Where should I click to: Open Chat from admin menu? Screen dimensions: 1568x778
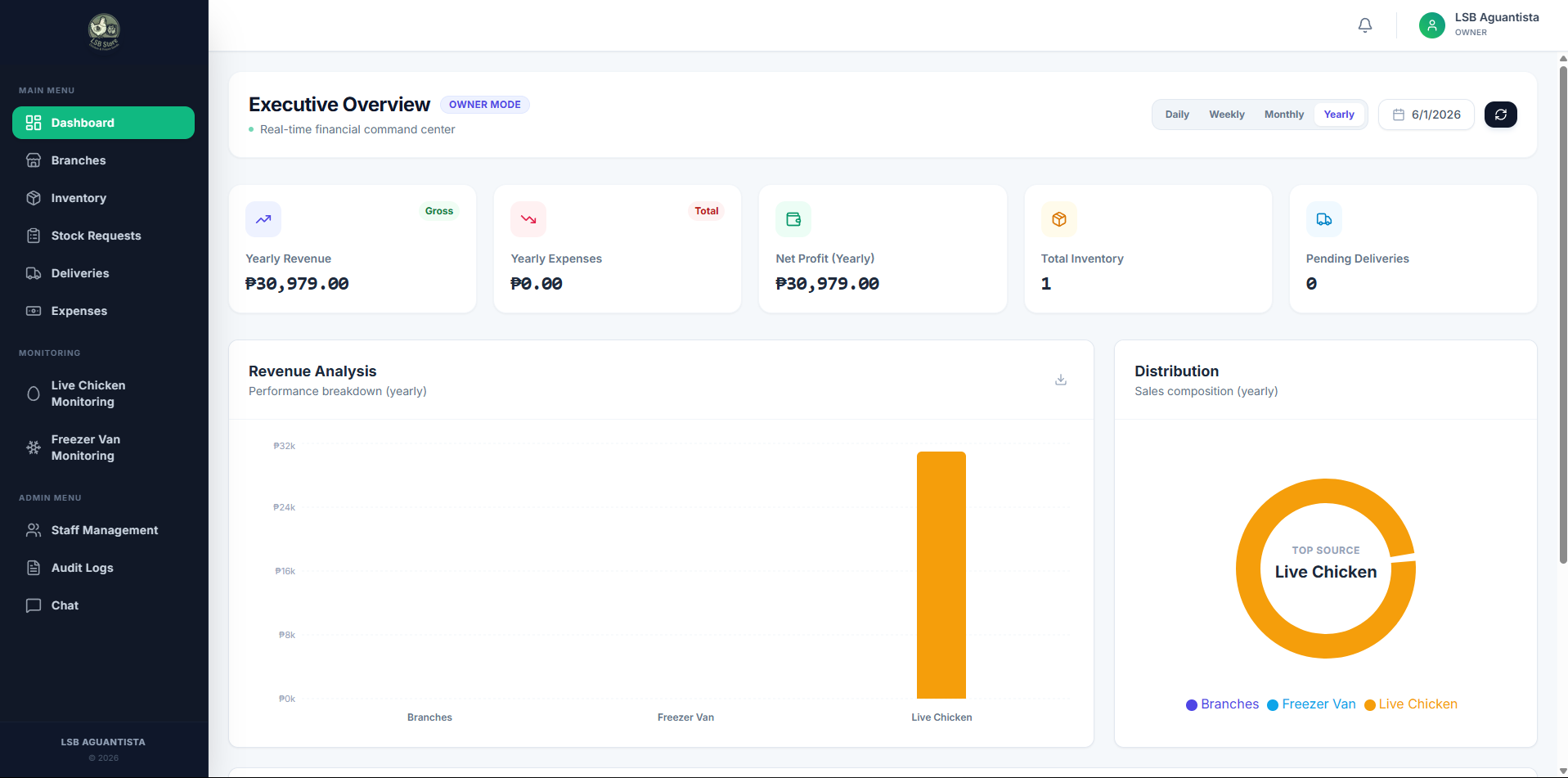(x=103, y=605)
